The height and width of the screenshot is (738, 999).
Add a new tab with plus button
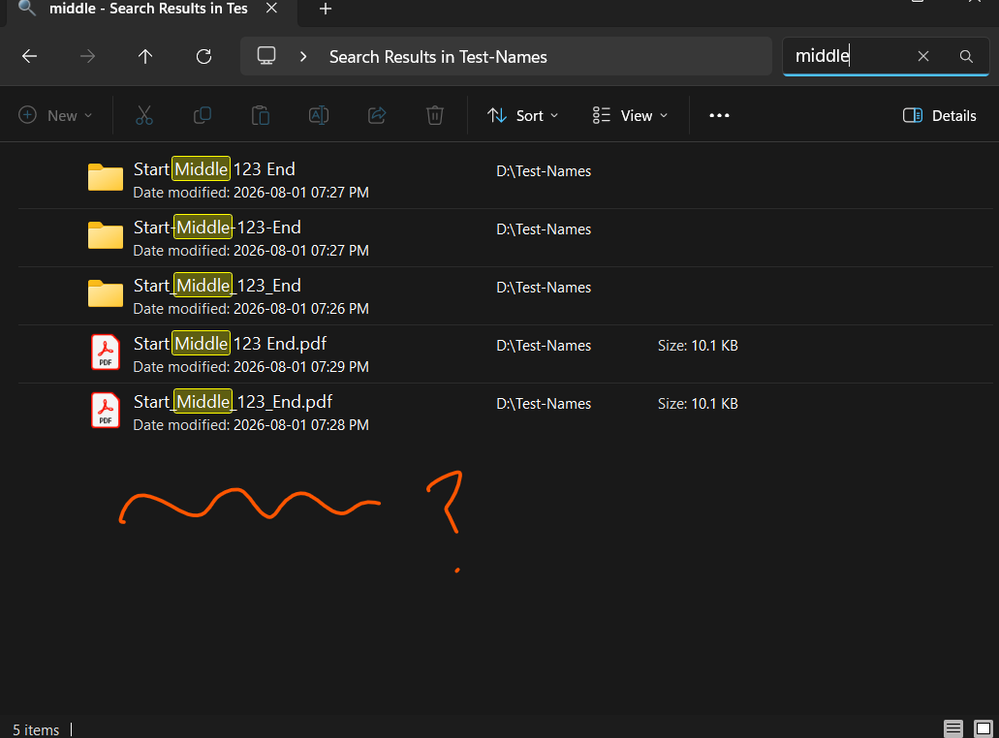click(x=326, y=9)
